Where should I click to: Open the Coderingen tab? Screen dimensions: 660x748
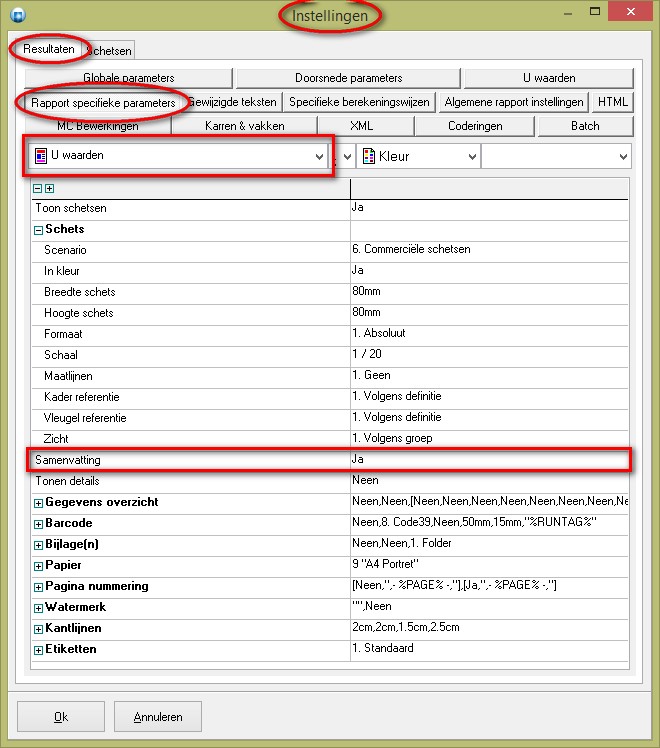475,126
